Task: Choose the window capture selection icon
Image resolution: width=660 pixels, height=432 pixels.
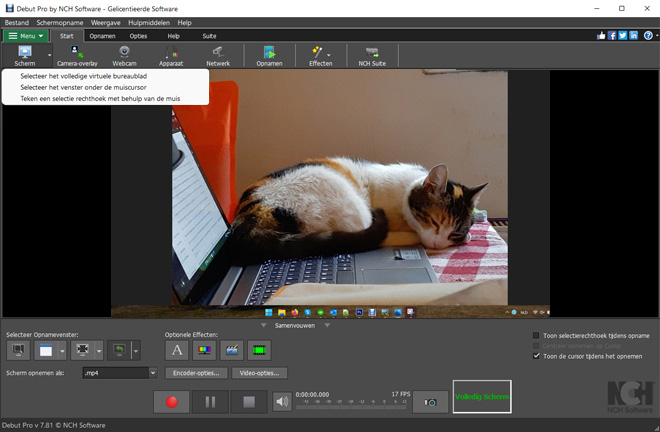Action: (45, 350)
